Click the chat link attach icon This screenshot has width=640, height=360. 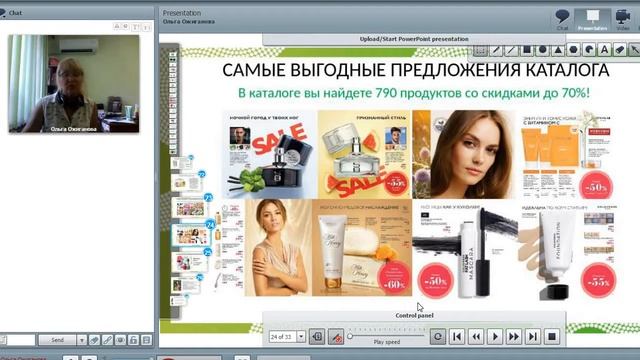107,340
